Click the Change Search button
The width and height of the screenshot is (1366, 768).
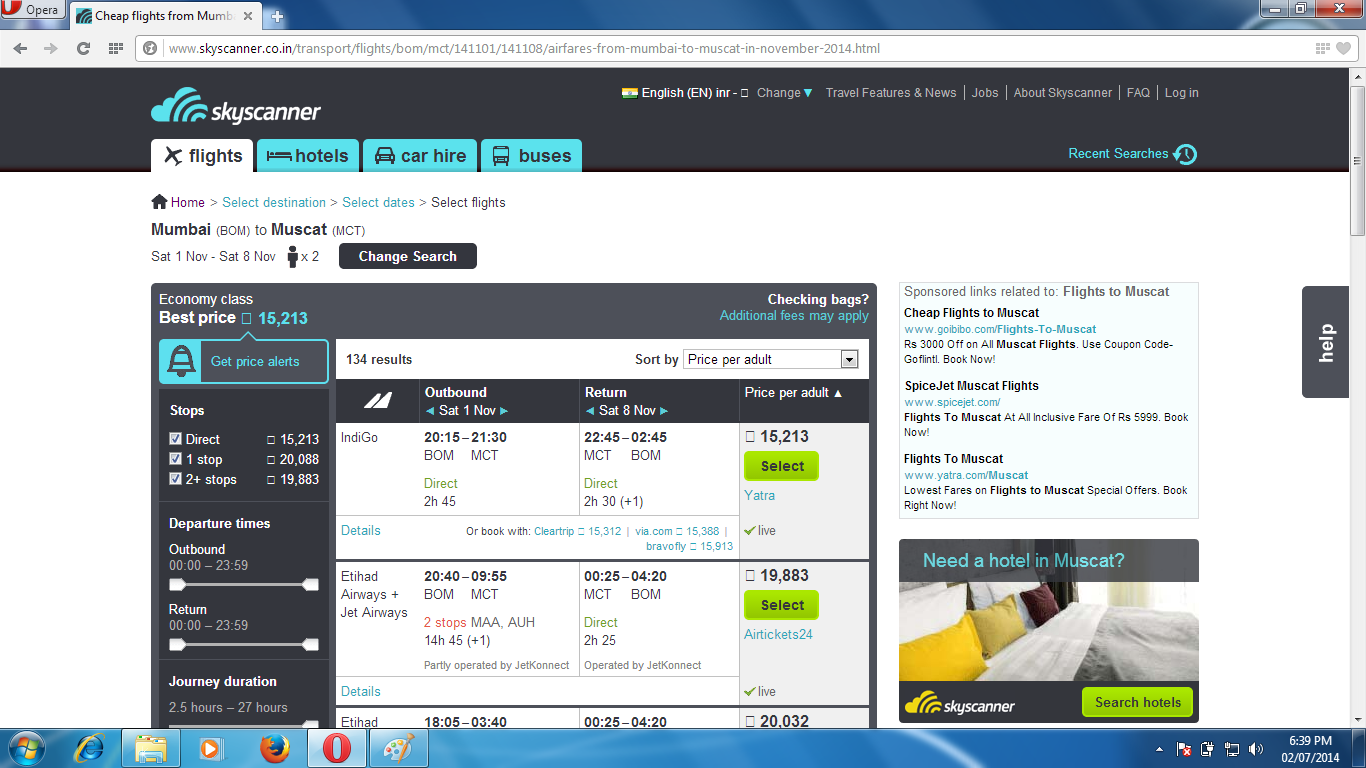point(408,256)
